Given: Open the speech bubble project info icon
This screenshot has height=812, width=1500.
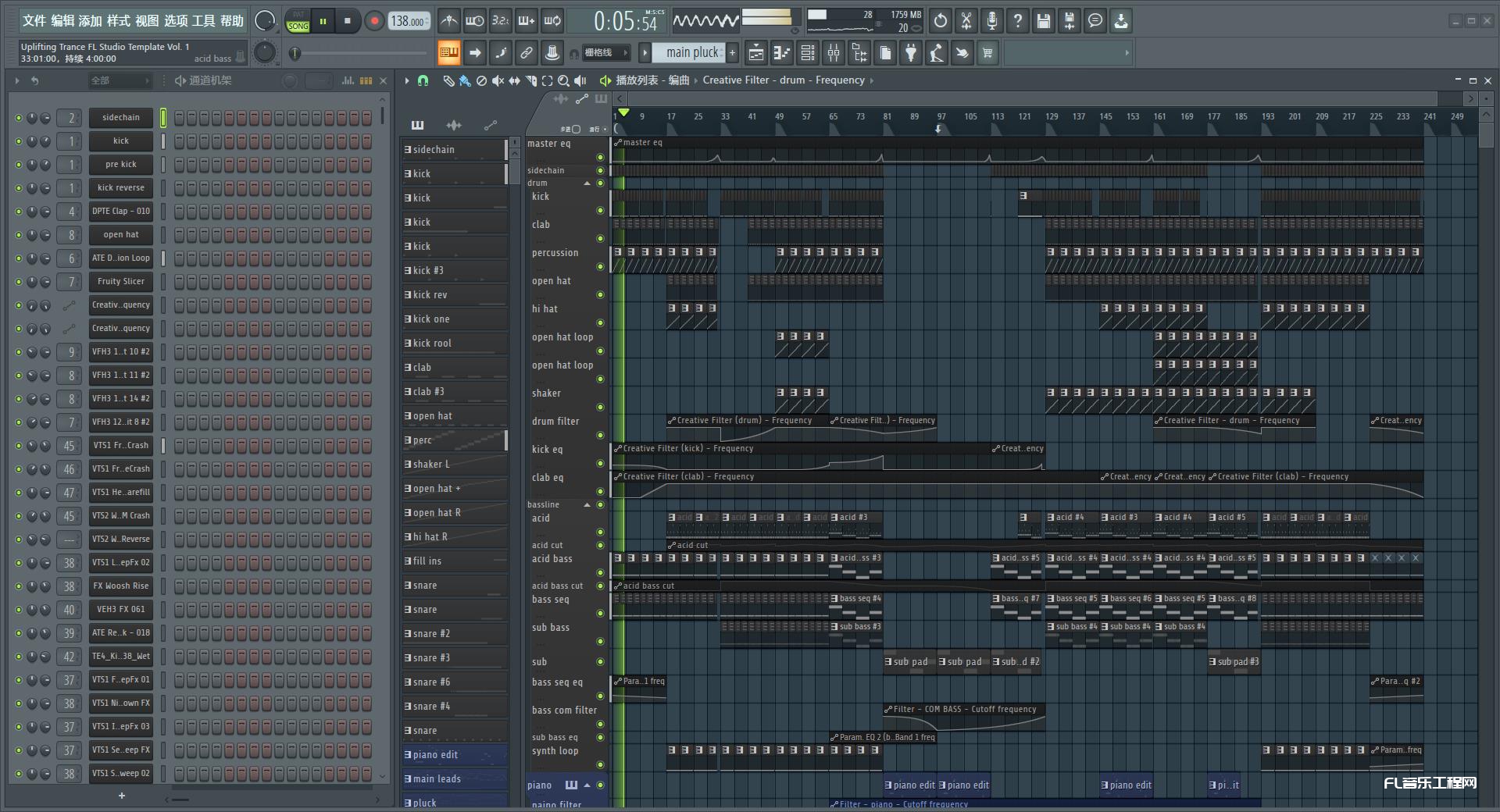Looking at the screenshot, I should 1095,21.
